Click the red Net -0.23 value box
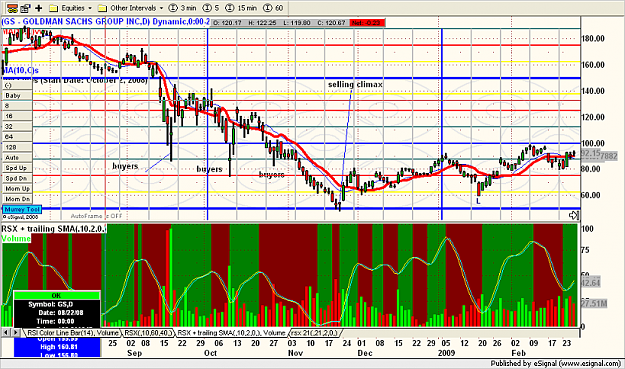 (368, 23)
